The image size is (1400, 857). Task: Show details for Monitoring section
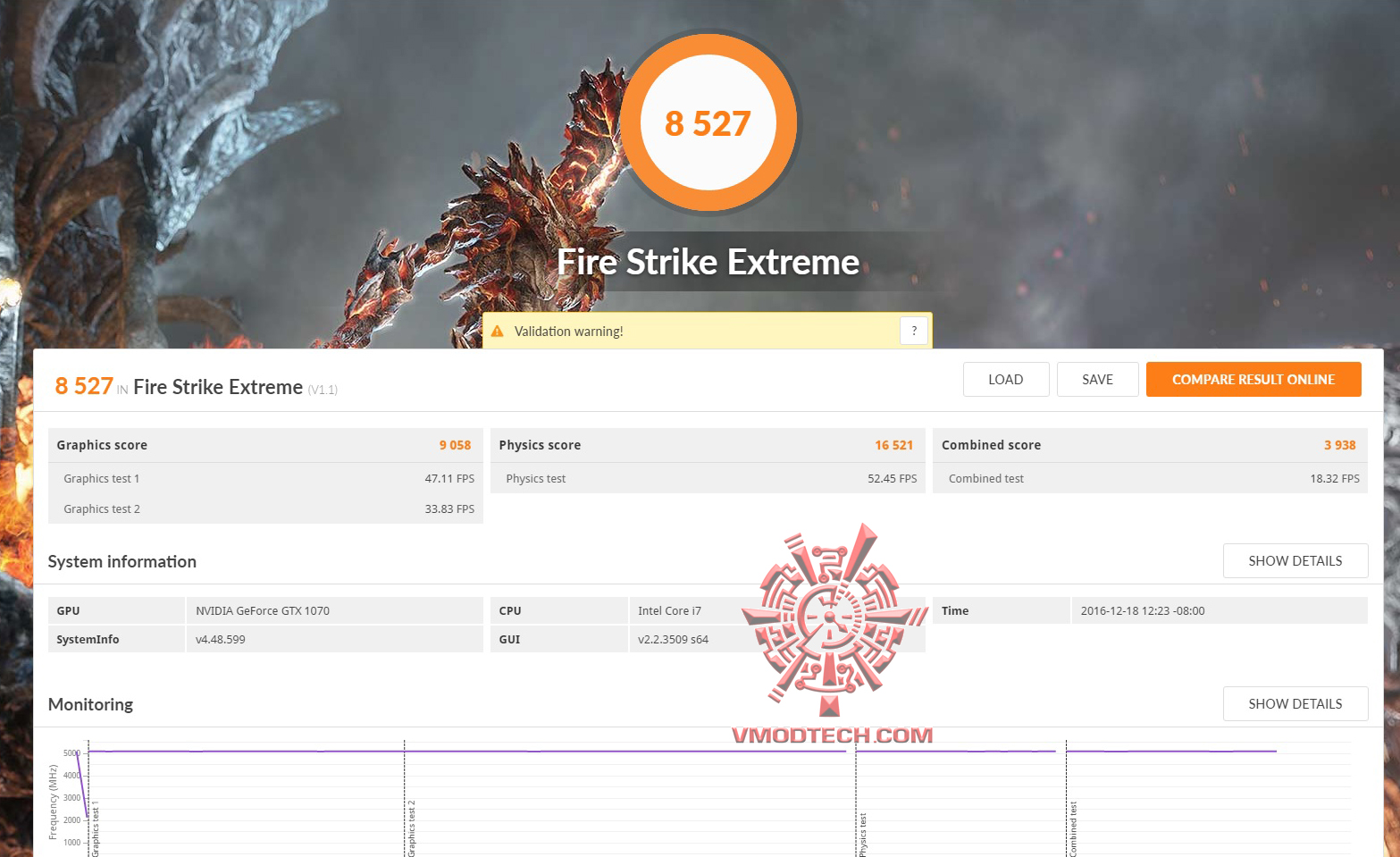[1295, 703]
